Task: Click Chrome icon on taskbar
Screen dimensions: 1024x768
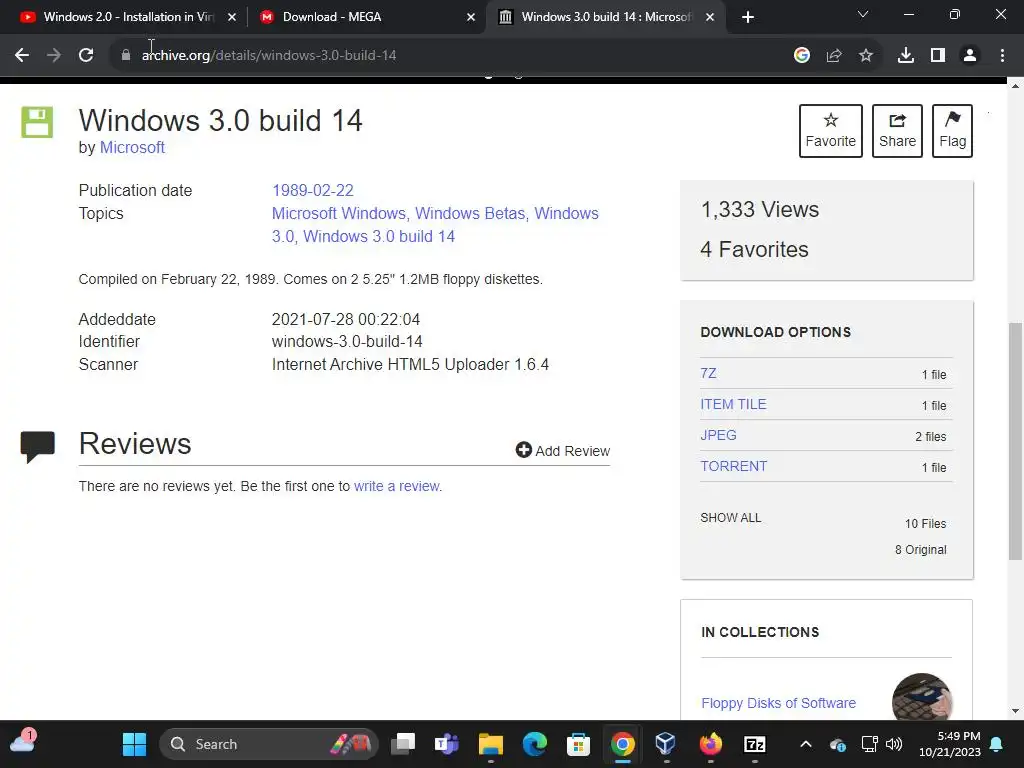Action: coord(622,744)
